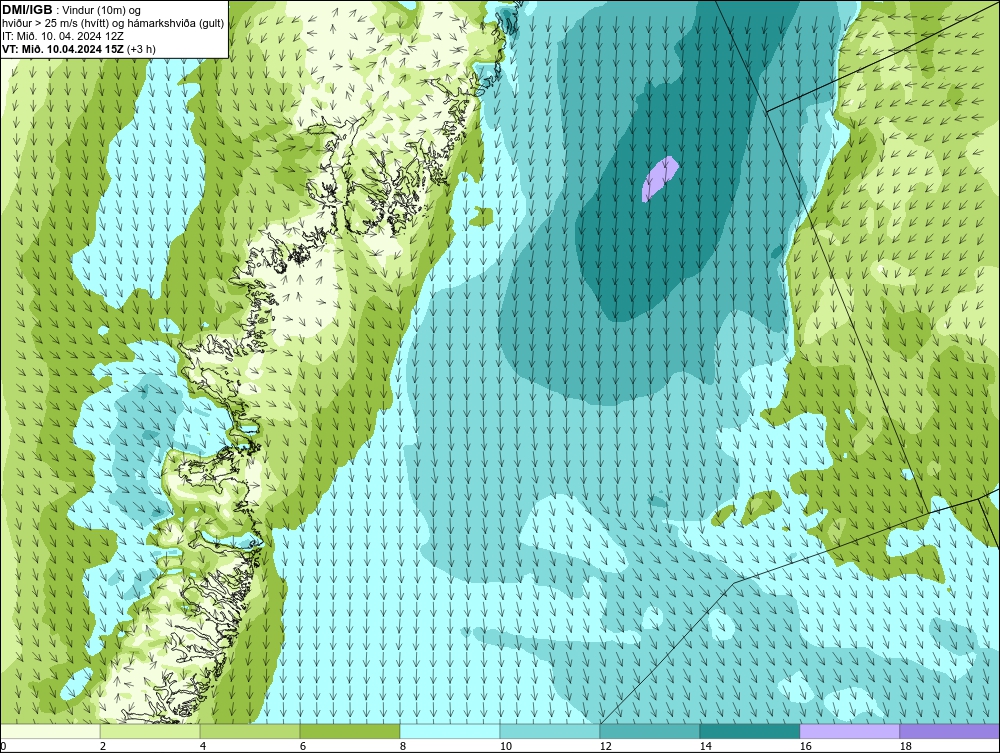Click the legend scale label "16"
Image resolution: width=1000 pixels, height=753 pixels.
click(x=806, y=746)
